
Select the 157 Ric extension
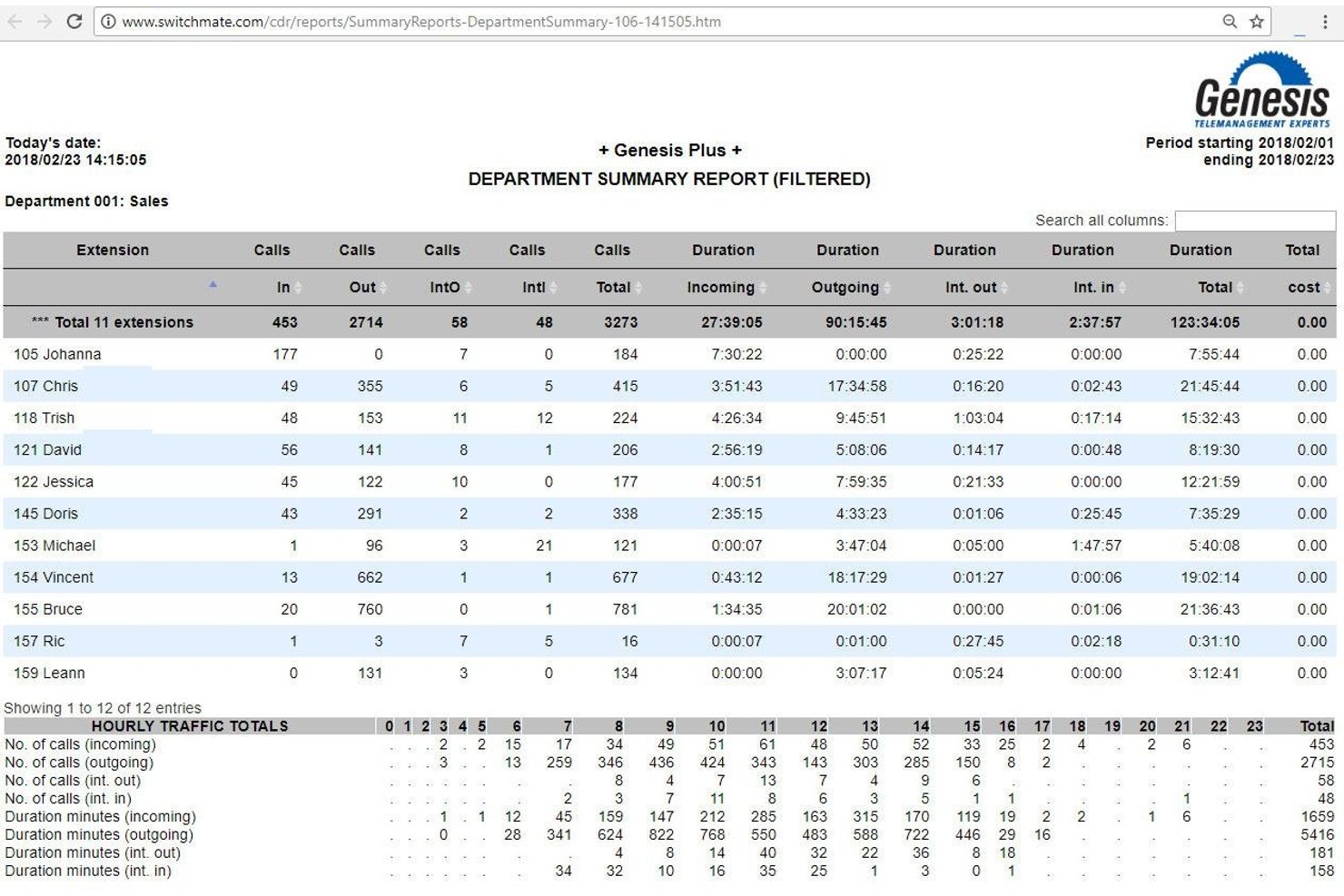(39, 640)
